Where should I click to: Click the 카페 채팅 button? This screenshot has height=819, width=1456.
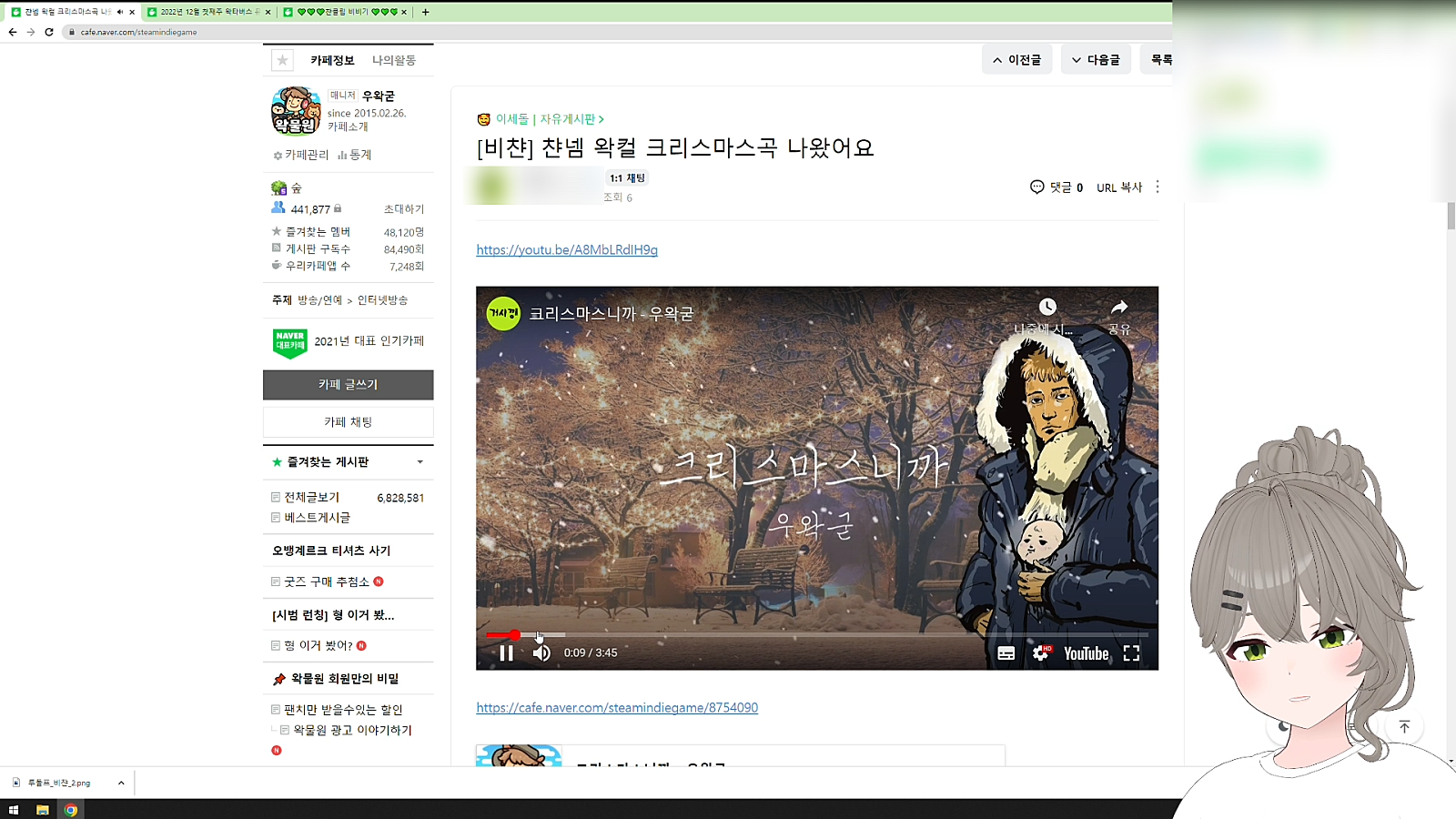coord(349,422)
